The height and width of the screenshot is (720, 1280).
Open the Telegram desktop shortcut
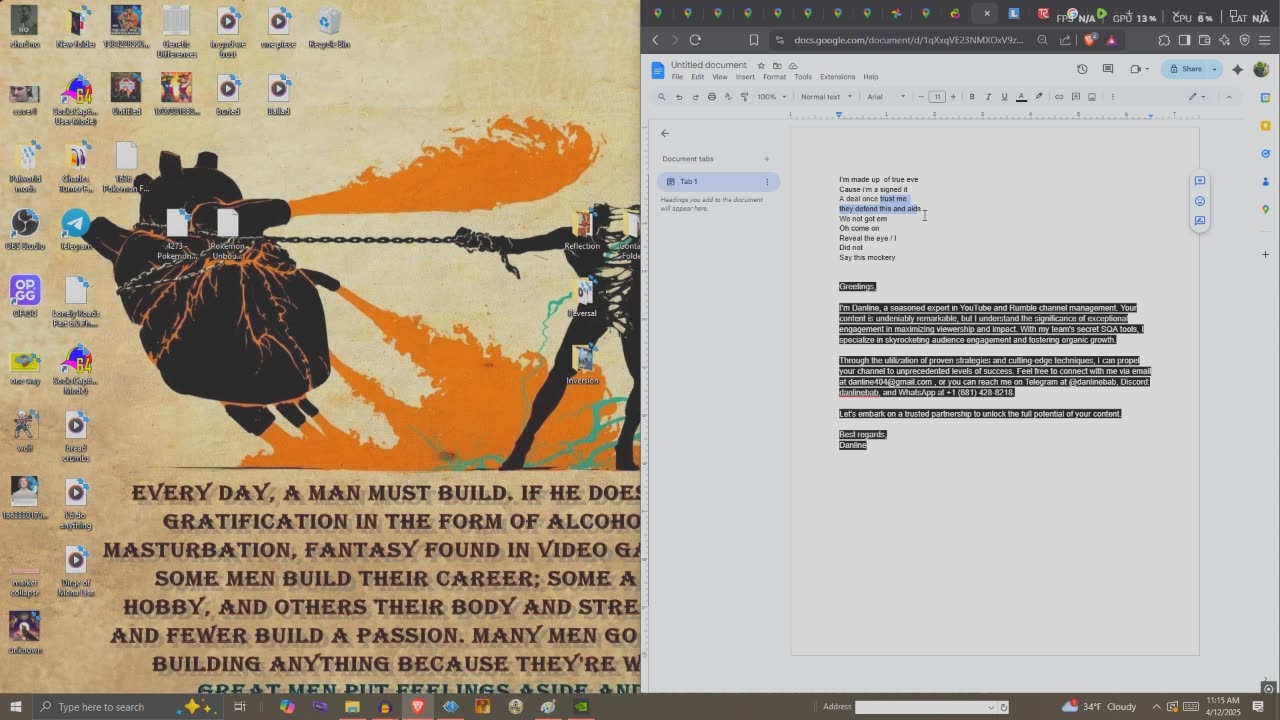tap(76, 229)
